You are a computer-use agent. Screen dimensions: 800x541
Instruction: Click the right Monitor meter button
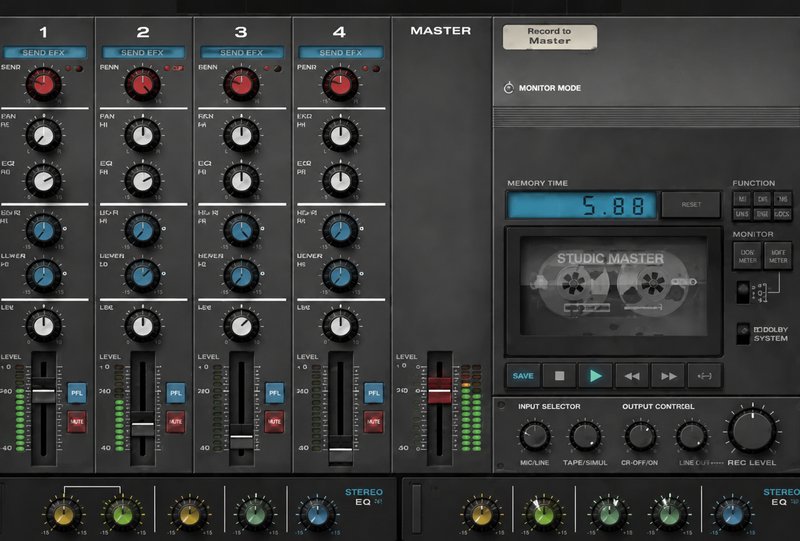(x=778, y=256)
